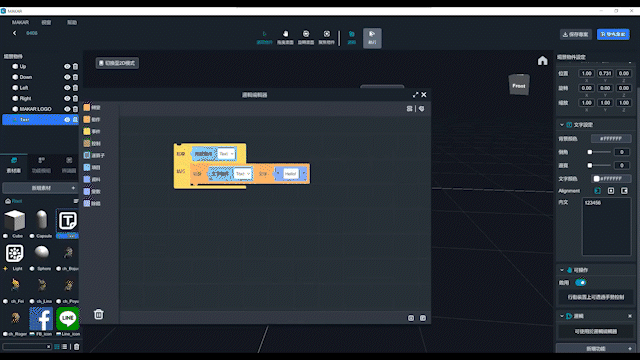Select the focus-object tool in top toolbar
Screen dimensions: 640x360
click(x=327, y=37)
